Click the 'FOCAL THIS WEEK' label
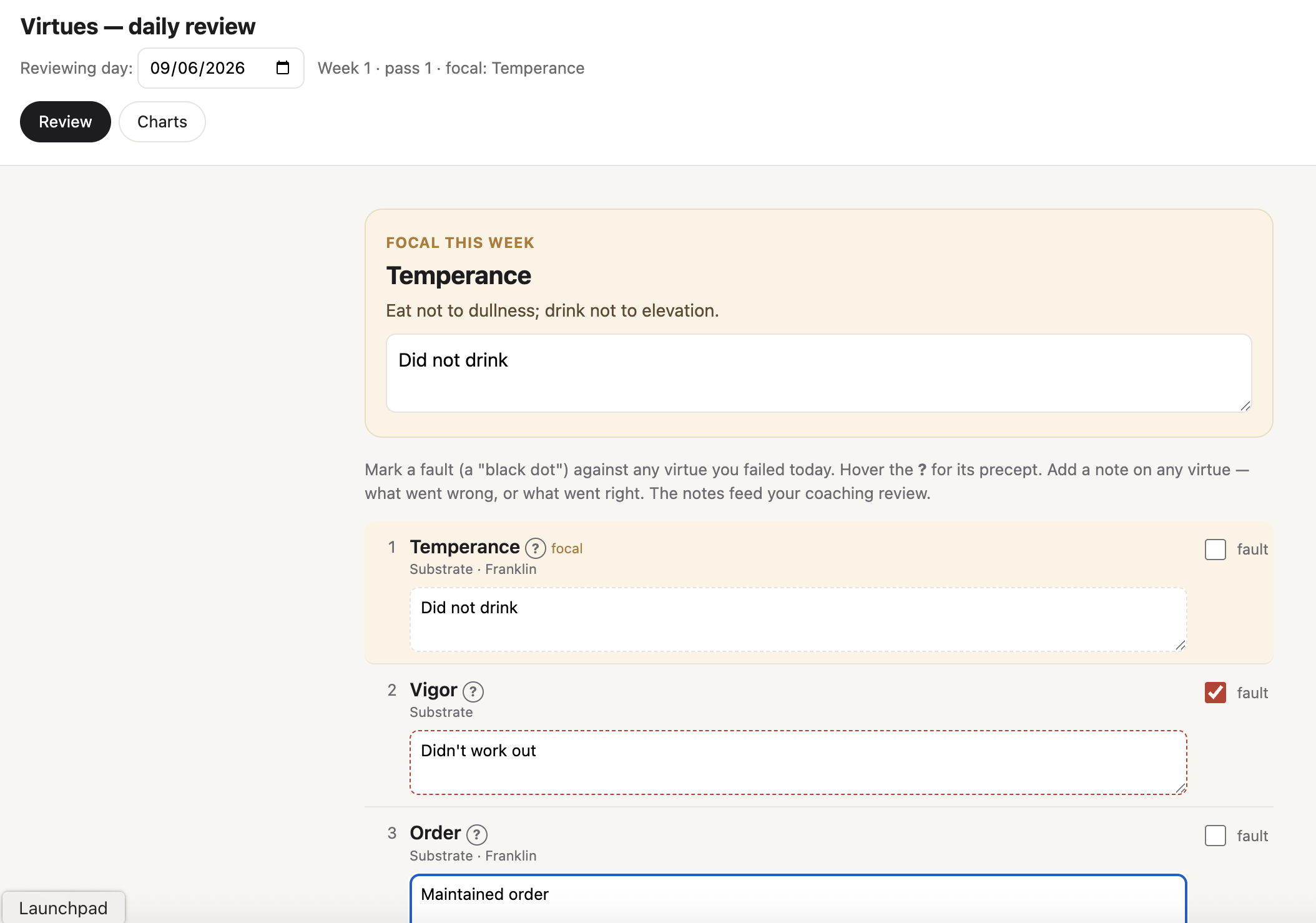Viewport: 1316px width, 923px height. [x=460, y=243]
